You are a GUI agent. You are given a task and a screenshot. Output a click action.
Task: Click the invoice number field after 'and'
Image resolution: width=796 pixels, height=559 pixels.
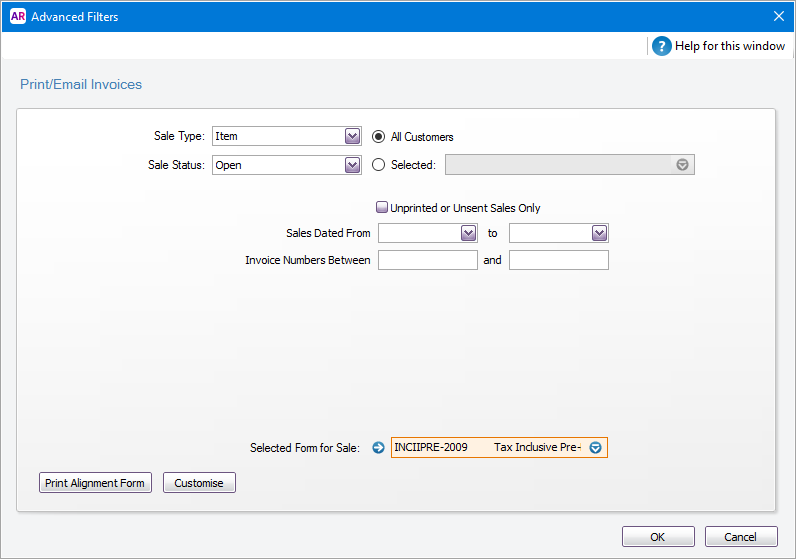coord(558,260)
